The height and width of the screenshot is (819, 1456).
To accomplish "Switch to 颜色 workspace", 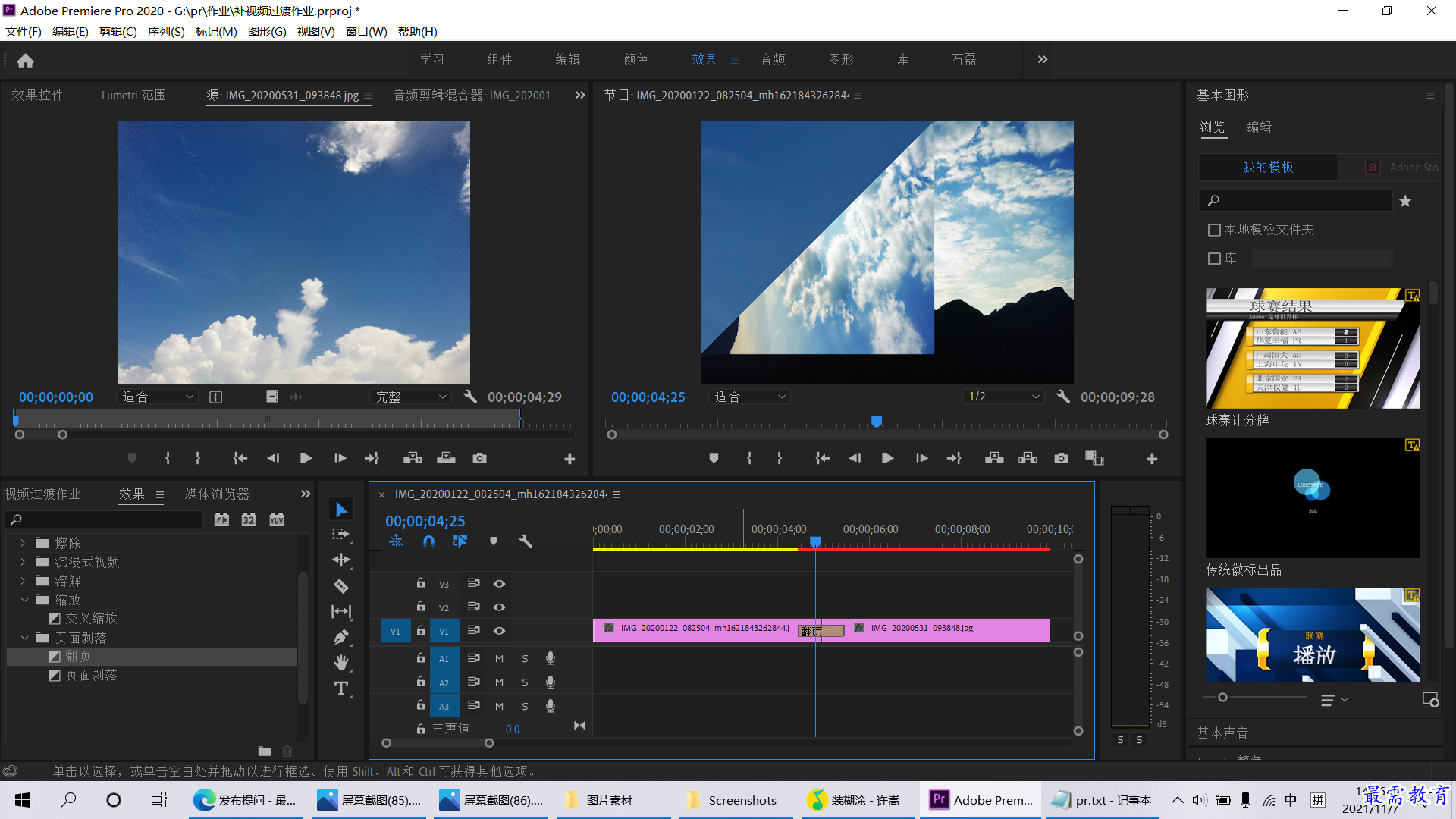I will [x=636, y=59].
